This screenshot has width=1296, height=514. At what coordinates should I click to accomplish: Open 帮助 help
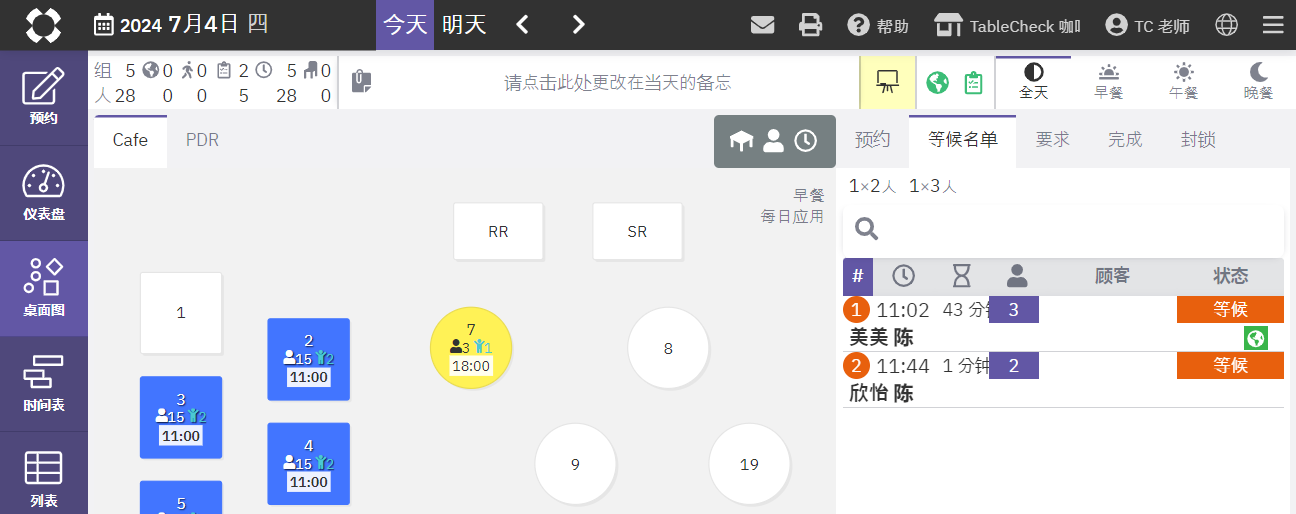(x=878, y=26)
